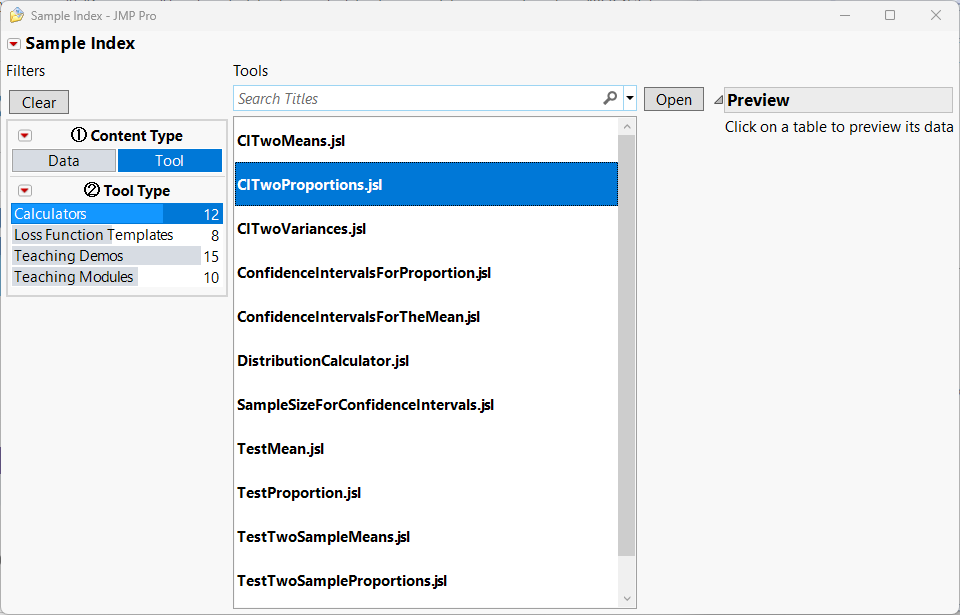Click the Clear filters button
Image resolution: width=960 pixels, height=615 pixels.
pyautogui.click(x=39, y=102)
